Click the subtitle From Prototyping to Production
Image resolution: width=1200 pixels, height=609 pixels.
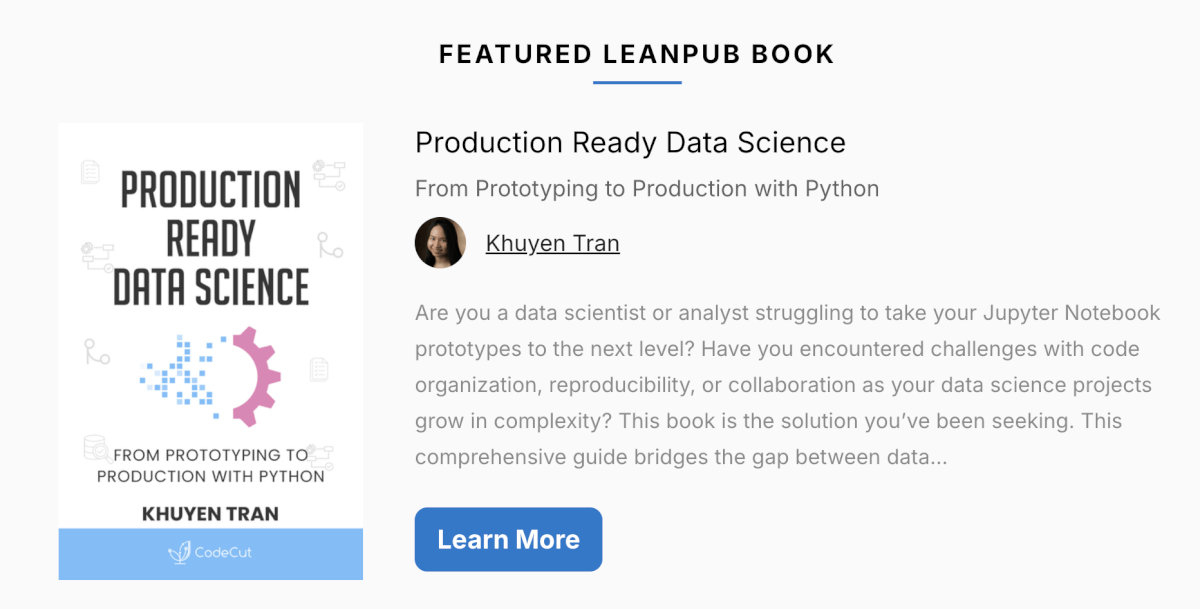(x=646, y=188)
